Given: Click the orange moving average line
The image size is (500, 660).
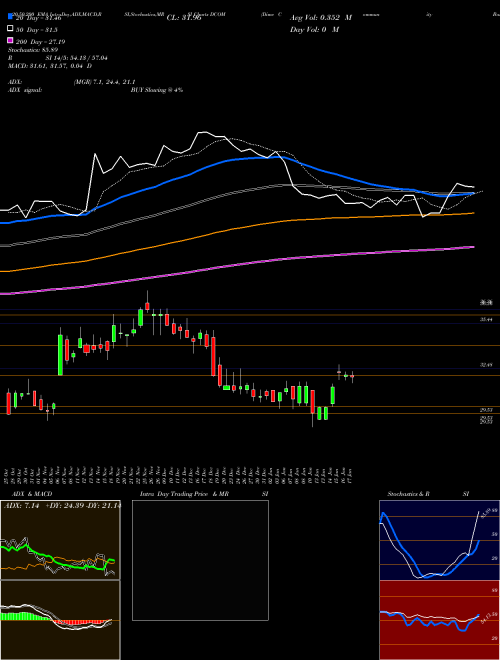Looking at the screenshot, I should pos(236,229).
